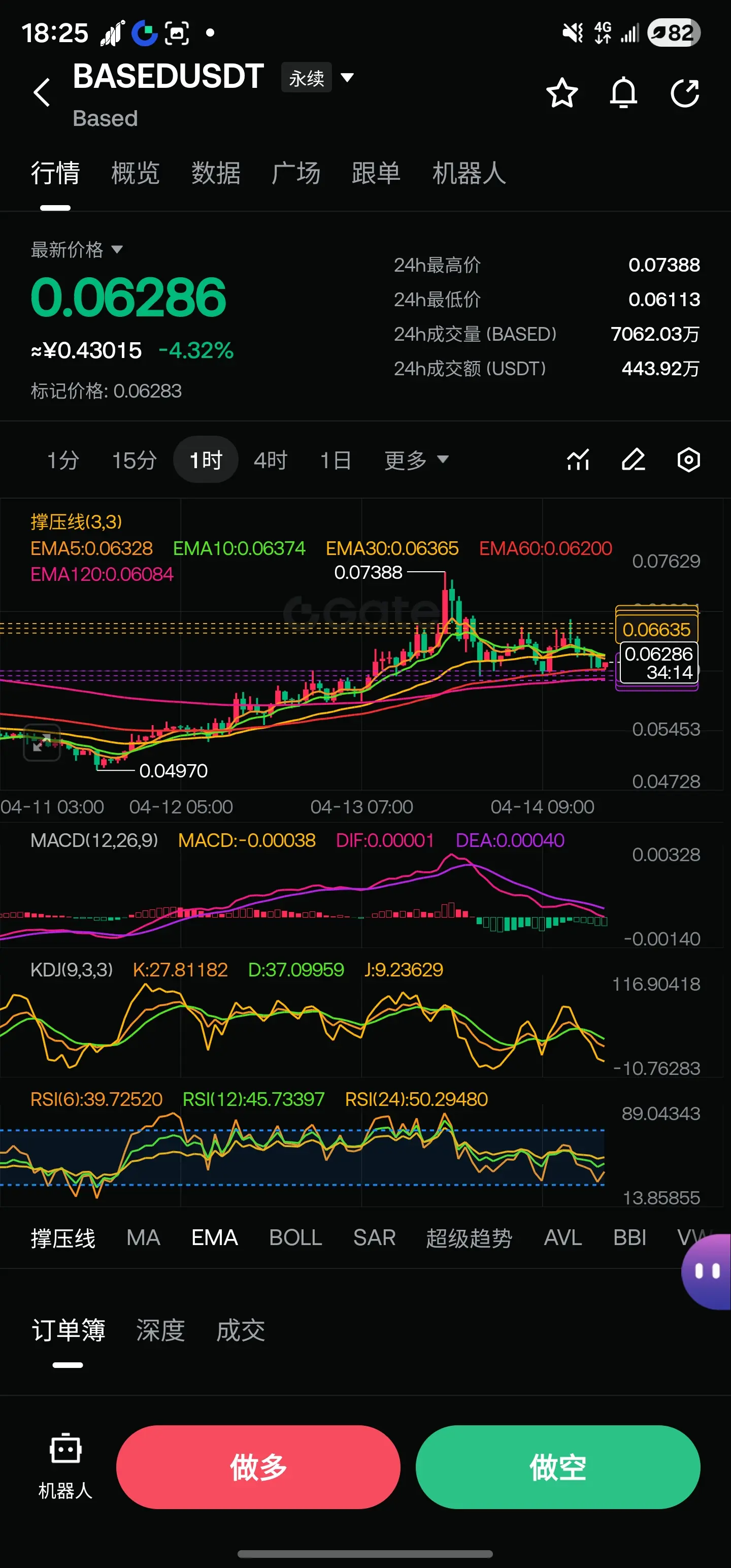Tap the 24h成交额 value 443.92万

[661, 368]
